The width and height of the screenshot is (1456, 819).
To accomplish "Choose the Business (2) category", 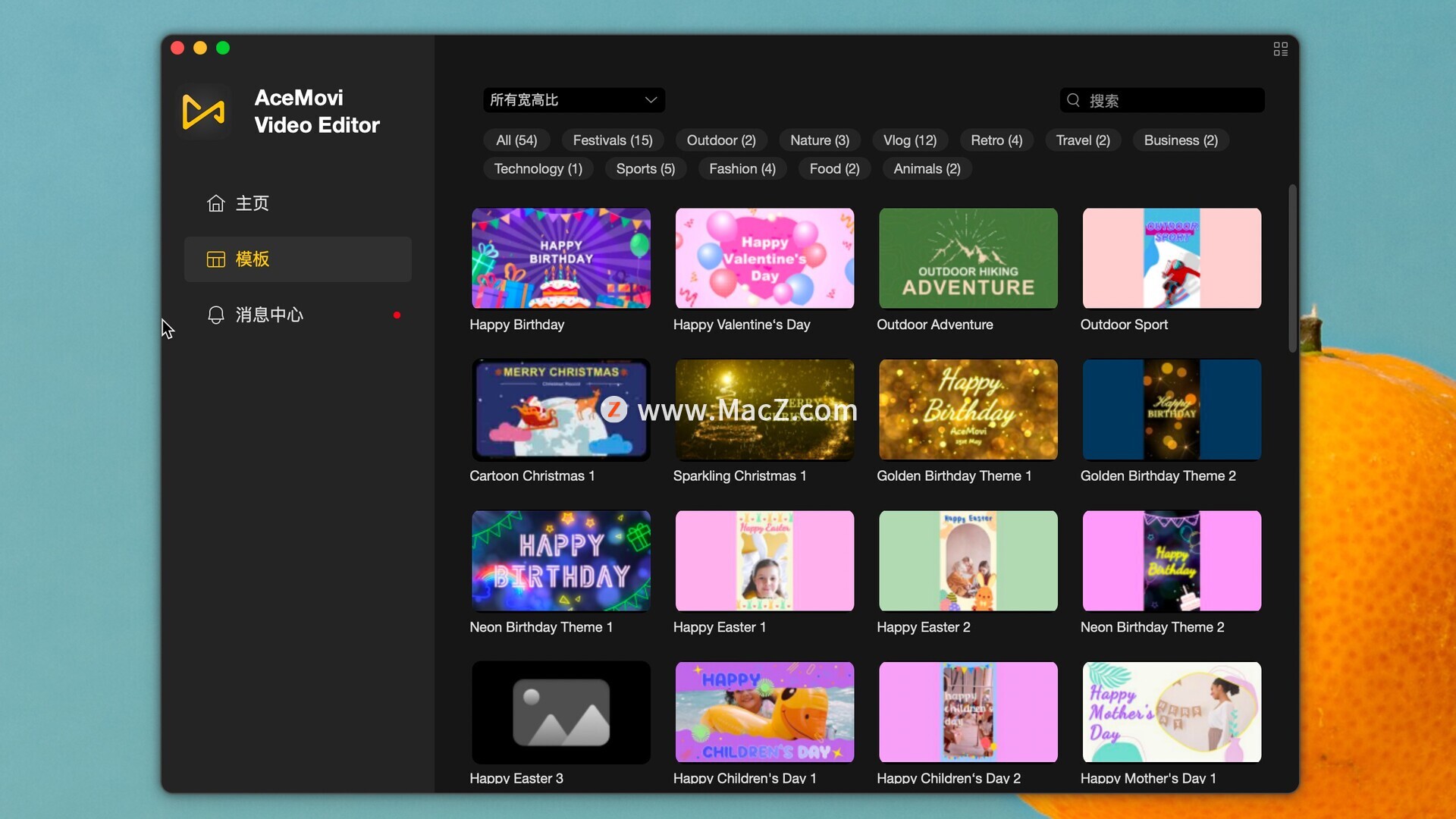I will tap(1181, 140).
